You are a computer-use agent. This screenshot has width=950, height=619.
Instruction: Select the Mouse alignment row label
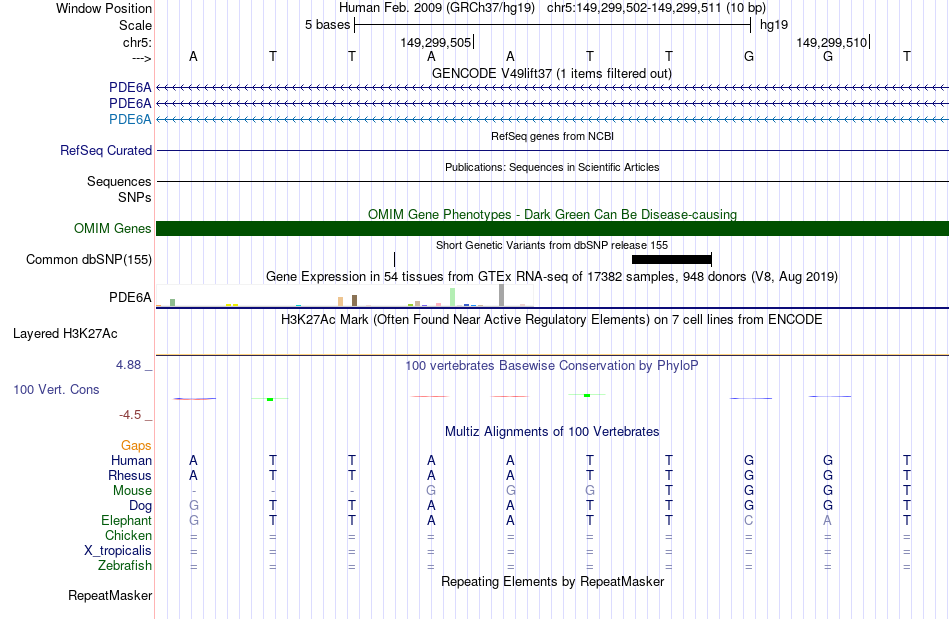coord(132,491)
